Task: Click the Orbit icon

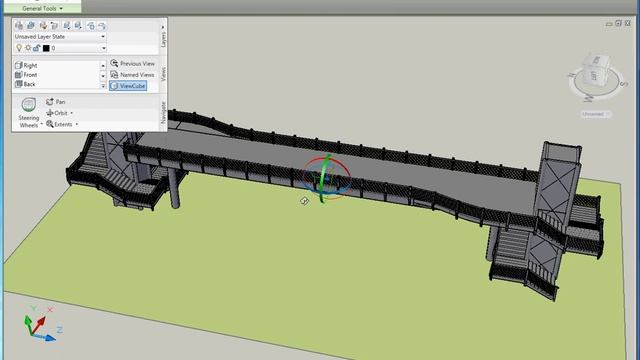Action: point(50,113)
